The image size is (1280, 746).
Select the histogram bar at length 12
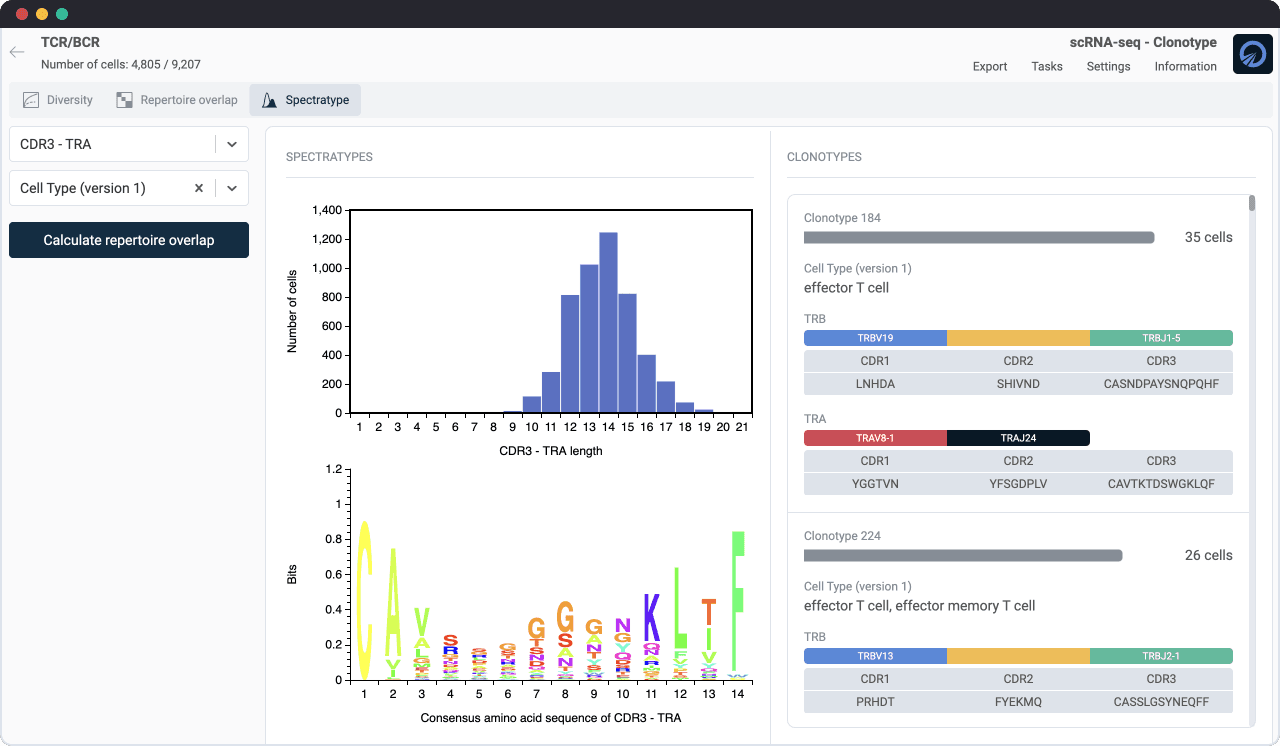[x=570, y=354]
